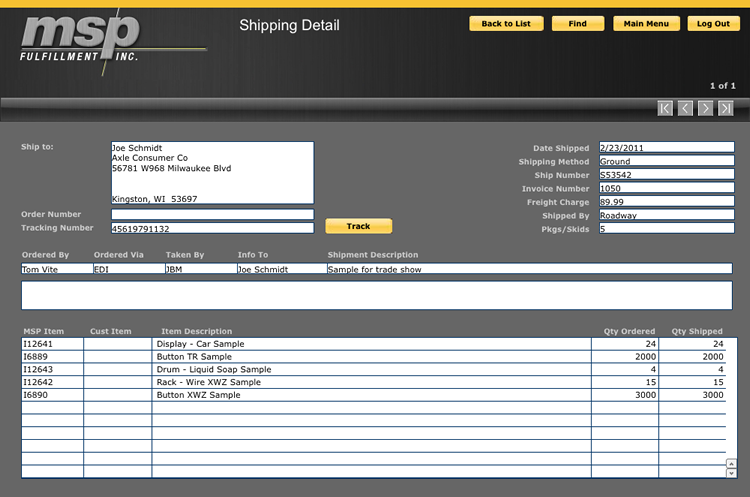Click the Date Shipped field
Viewport: 750px width, 497px height.
click(x=666, y=148)
